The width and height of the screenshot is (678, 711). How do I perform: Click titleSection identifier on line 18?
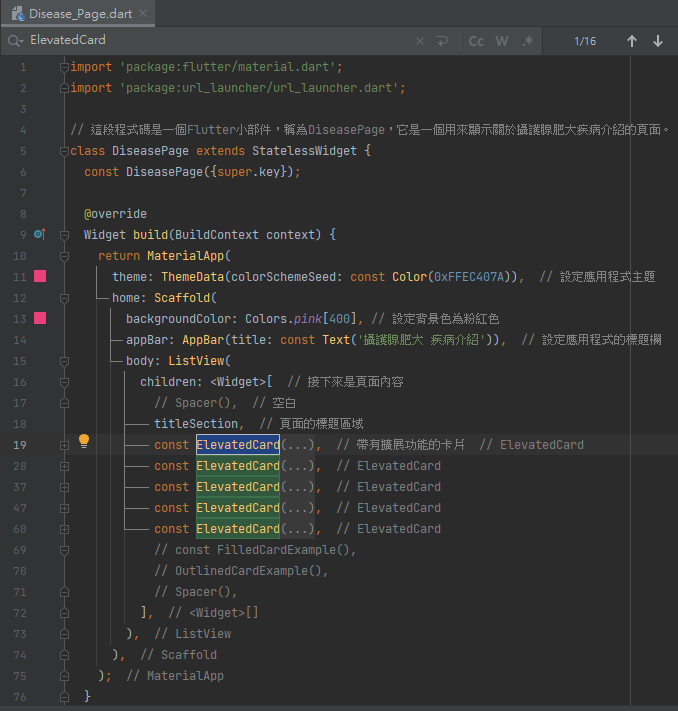click(196, 424)
